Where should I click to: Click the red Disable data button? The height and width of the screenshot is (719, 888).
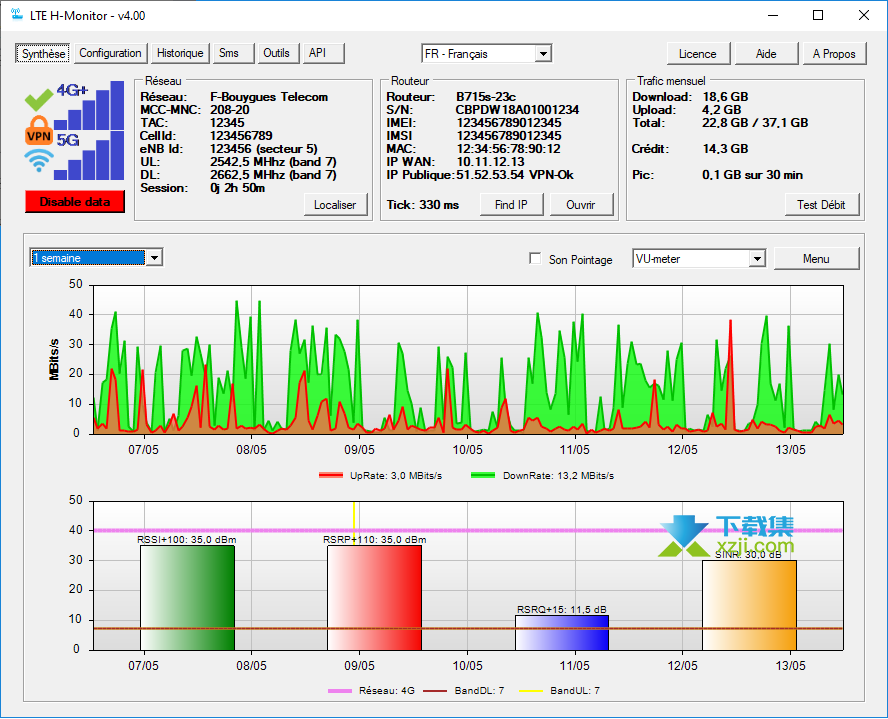tap(75, 202)
